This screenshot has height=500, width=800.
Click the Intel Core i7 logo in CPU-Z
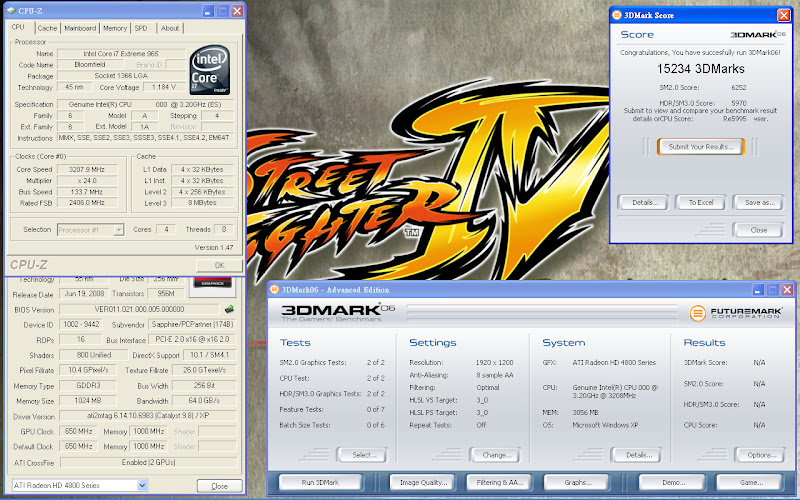210,69
